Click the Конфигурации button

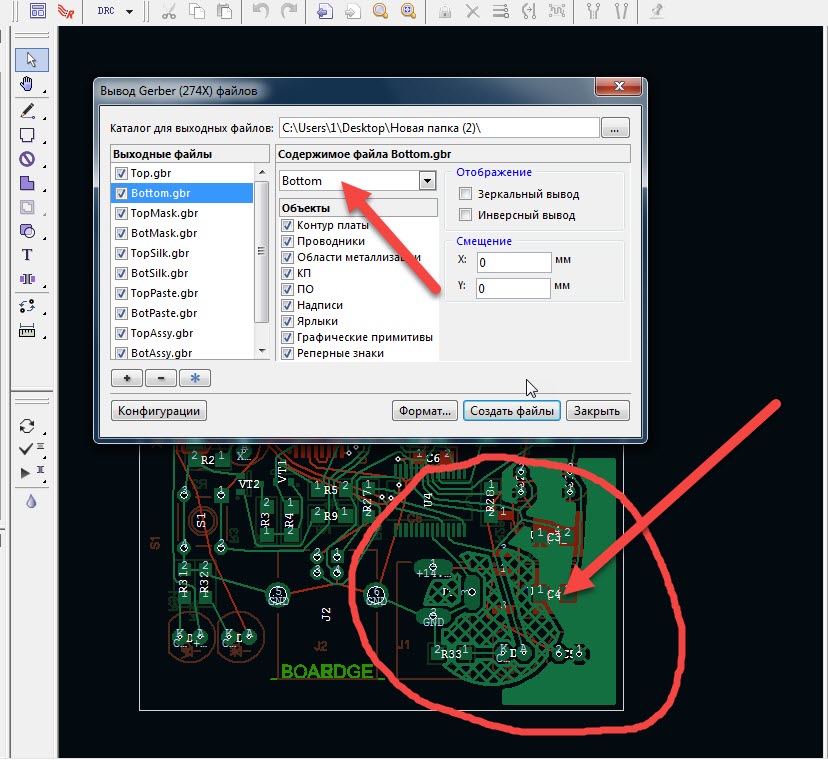click(159, 411)
